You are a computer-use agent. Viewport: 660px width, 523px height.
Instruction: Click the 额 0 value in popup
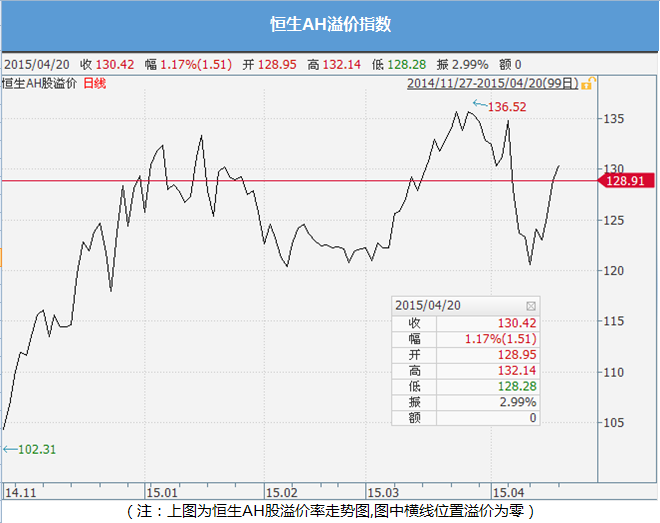click(533, 418)
